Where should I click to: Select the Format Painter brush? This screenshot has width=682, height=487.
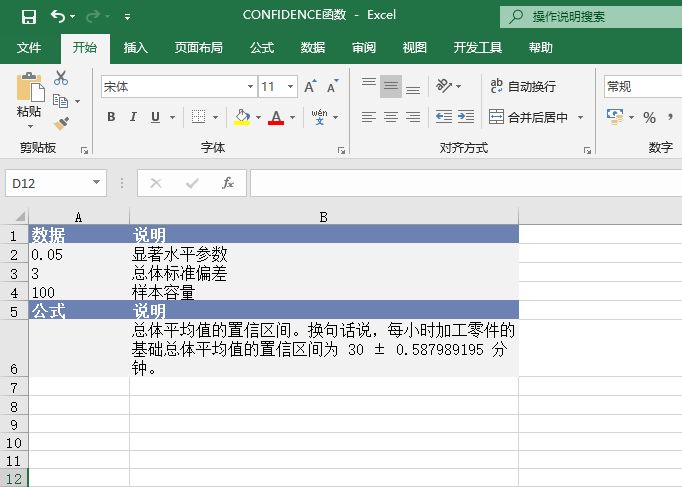pyautogui.click(x=61, y=124)
